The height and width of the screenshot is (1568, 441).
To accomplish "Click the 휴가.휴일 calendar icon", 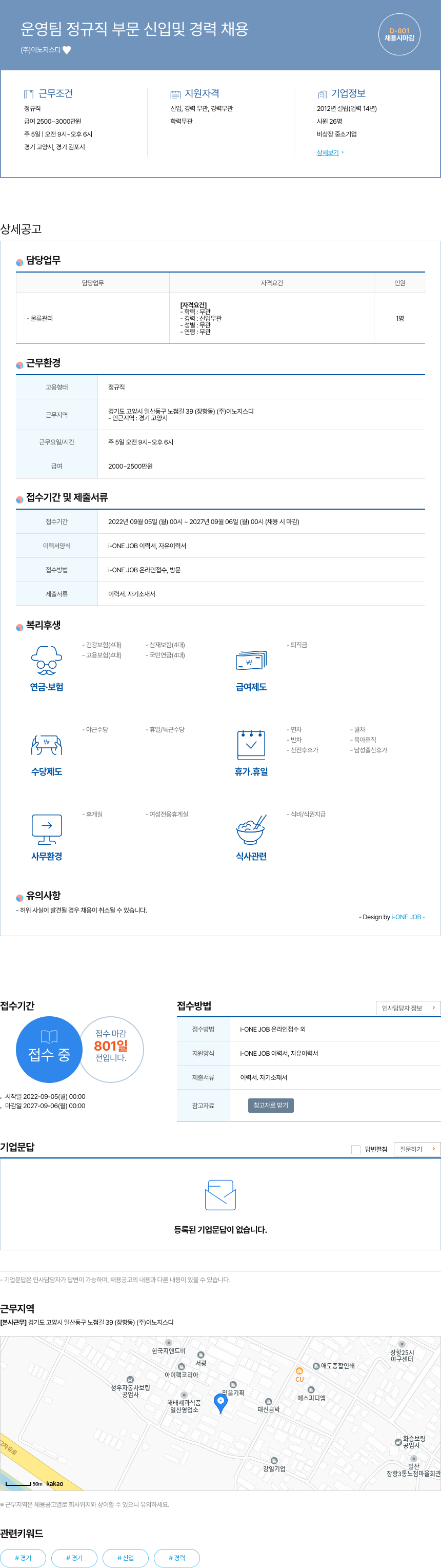I will point(251,744).
